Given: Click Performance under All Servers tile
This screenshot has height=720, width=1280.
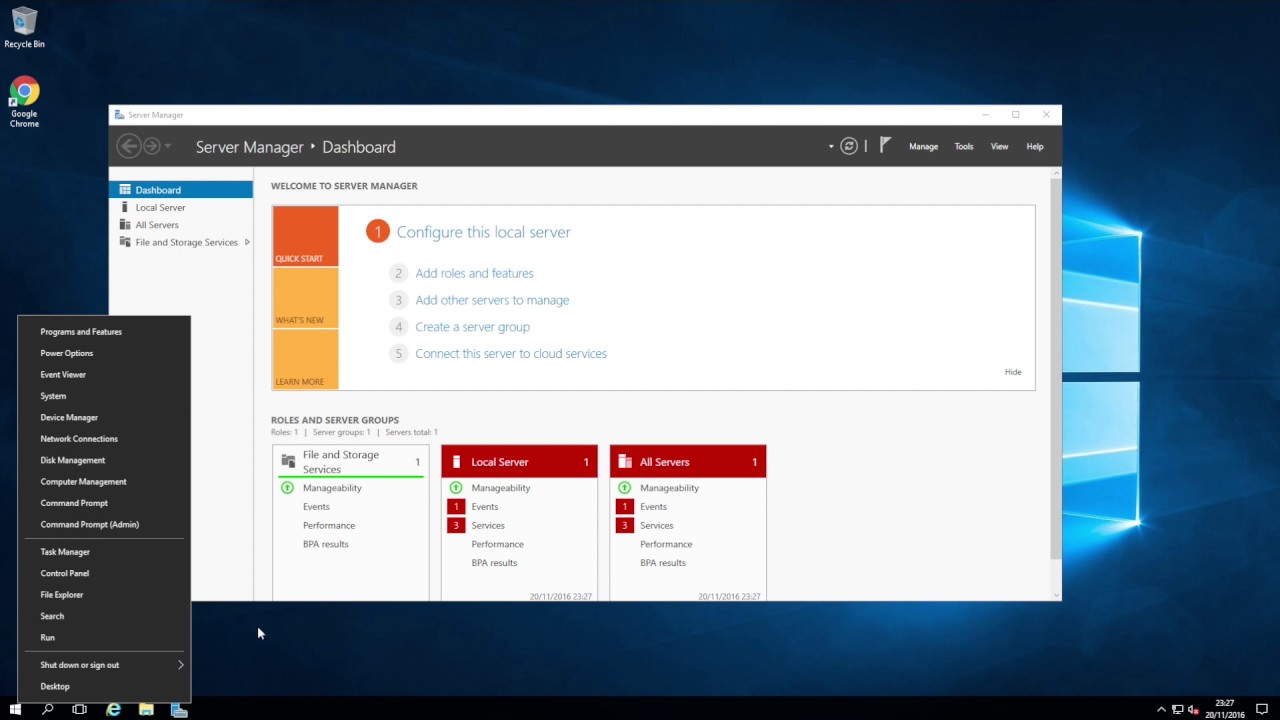Looking at the screenshot, I should (666, 544).
